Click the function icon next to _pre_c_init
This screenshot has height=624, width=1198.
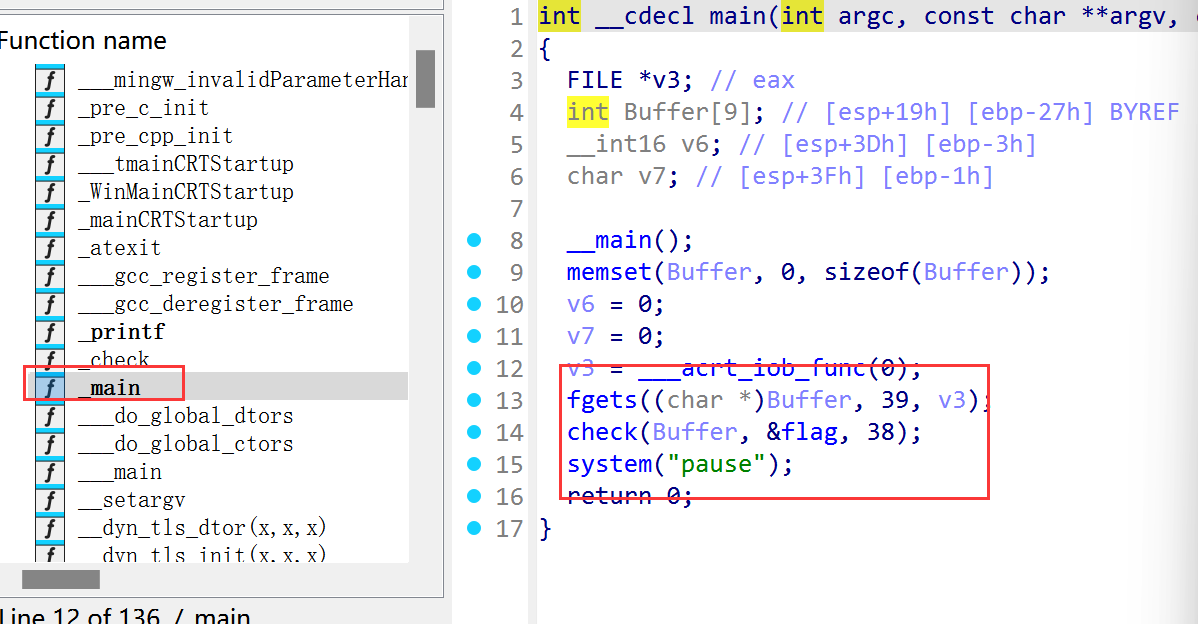[x=49, y=108]
